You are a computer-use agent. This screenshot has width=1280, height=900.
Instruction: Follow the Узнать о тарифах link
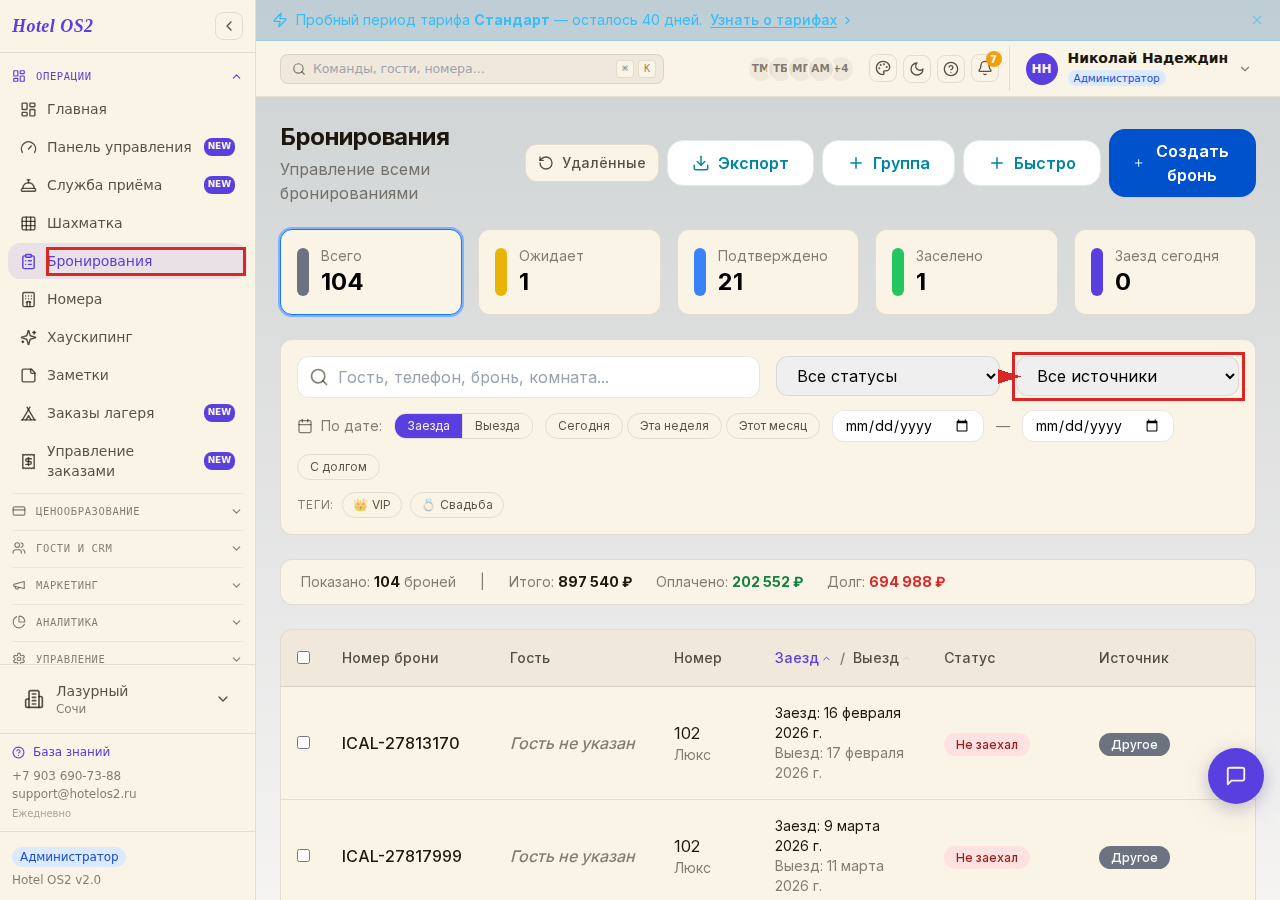point(774,20)
